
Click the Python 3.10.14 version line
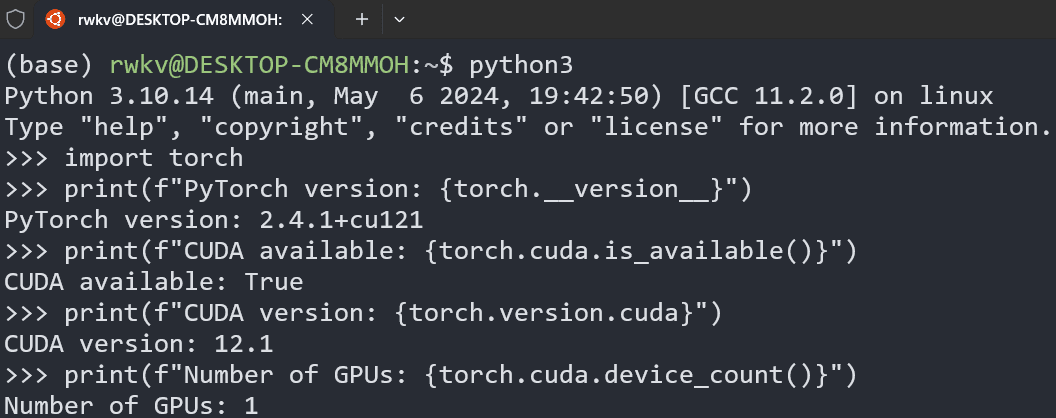coord(498,97)
